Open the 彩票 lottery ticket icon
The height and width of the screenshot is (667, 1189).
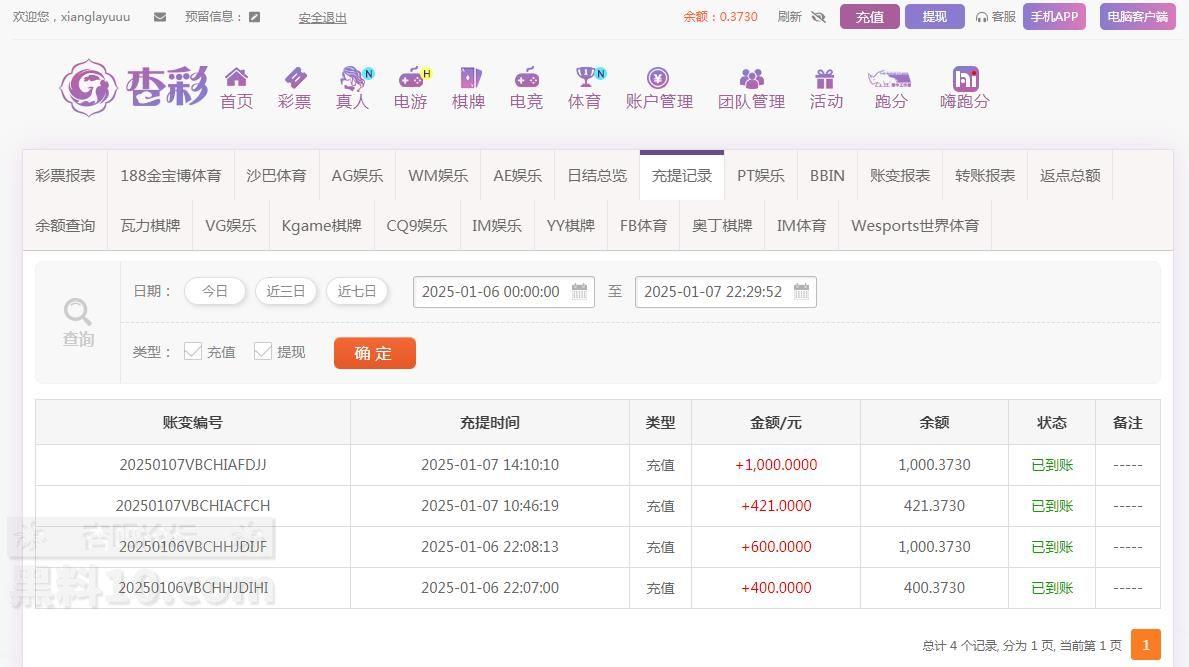tap(295, 77)
